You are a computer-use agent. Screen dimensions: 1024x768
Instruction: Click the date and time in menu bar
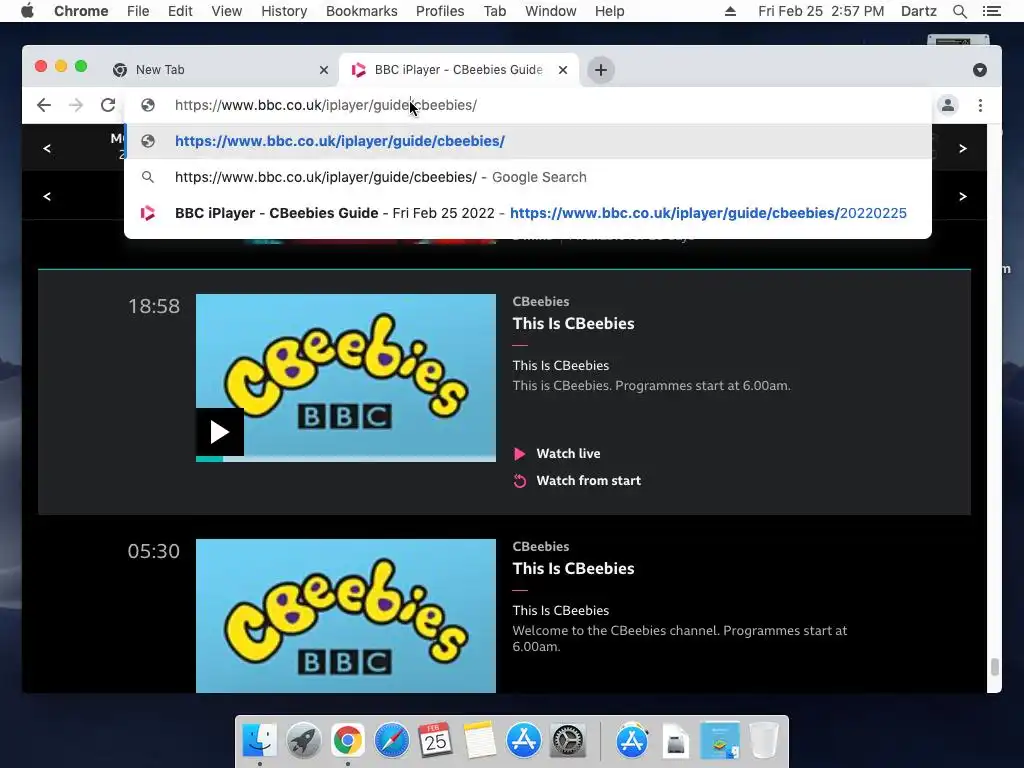(821, 11)
